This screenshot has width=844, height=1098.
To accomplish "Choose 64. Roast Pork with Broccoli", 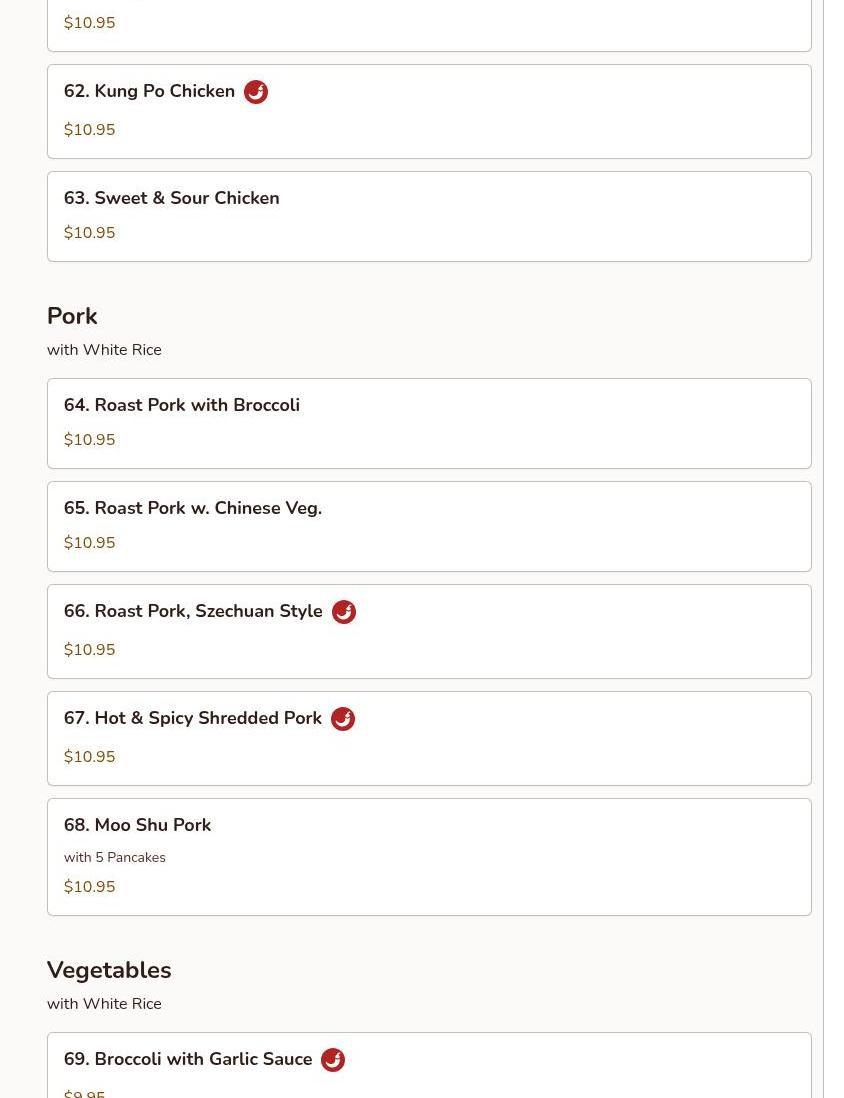I will [182, 405].
